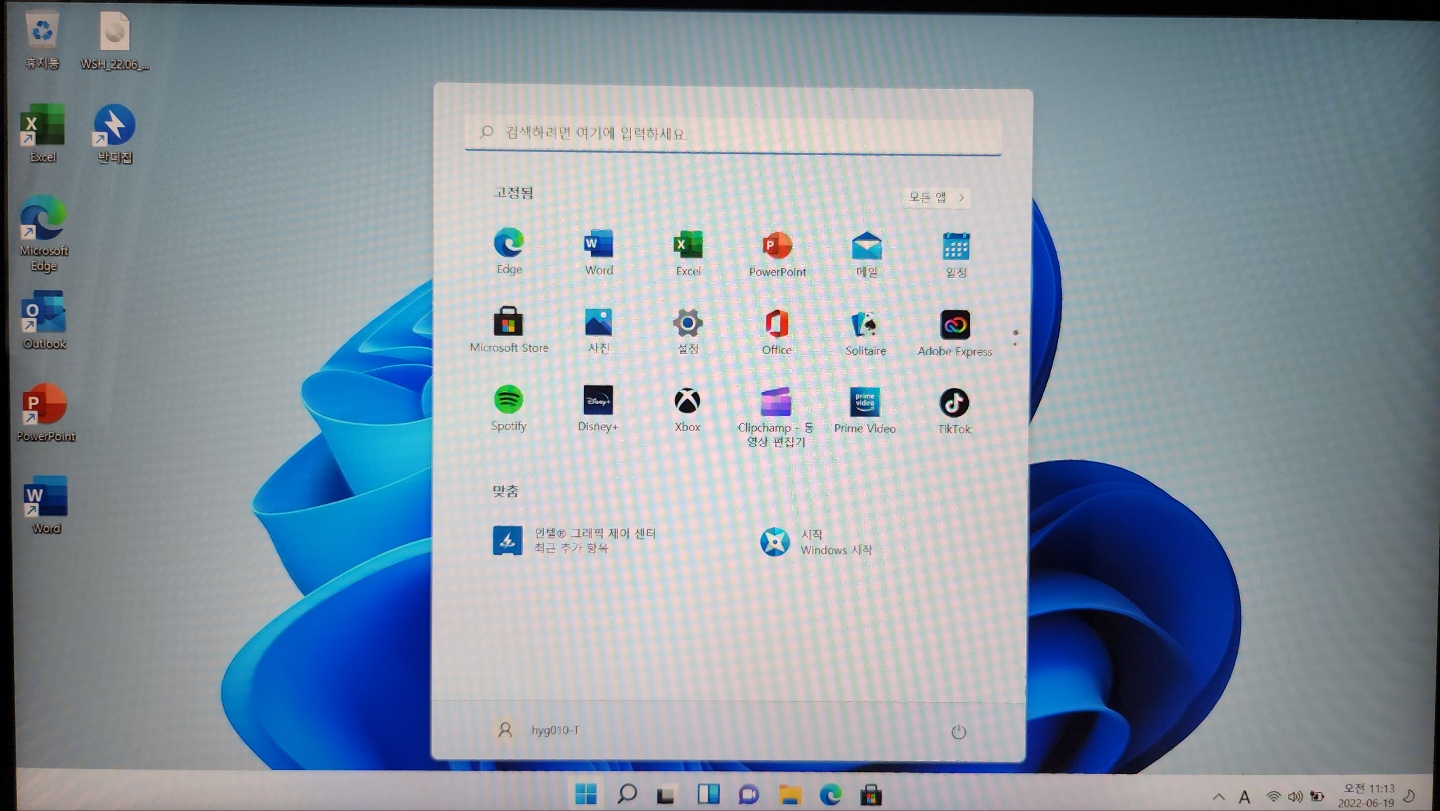Viewport: 1440px width, 811px height.
Task: Open the Prime Video pinned app
Action: coord(865,411)
